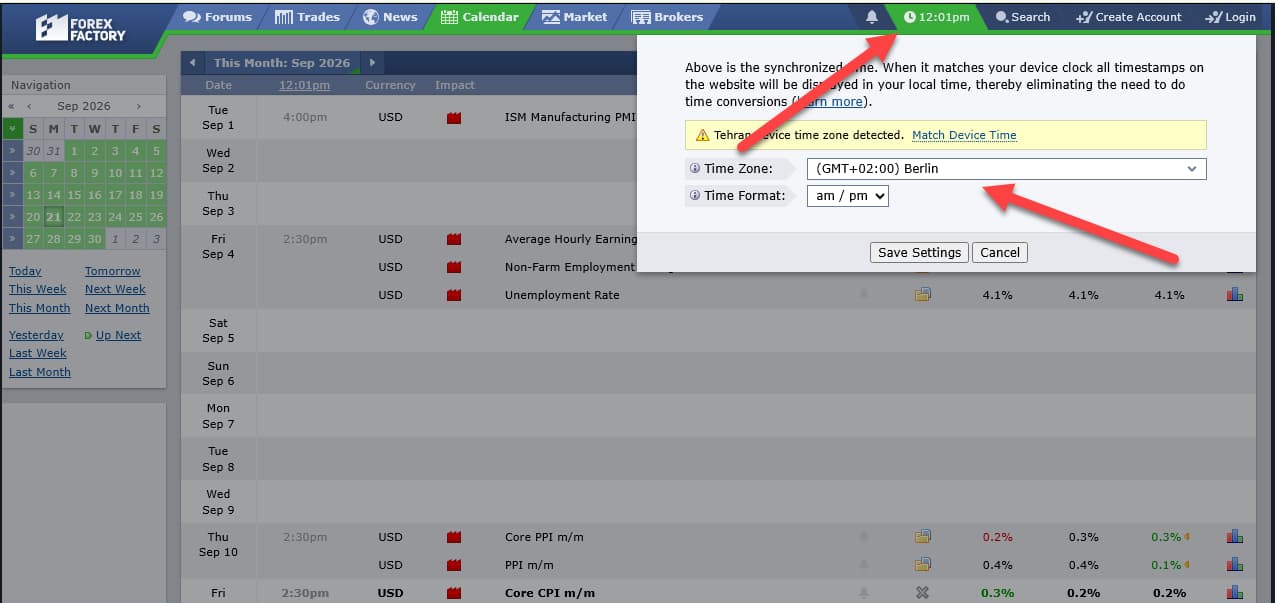Image resolution: width=1275 pixels, height=603 pixels.
Task: Click the Yesterday navigation link
Action: 36,335
